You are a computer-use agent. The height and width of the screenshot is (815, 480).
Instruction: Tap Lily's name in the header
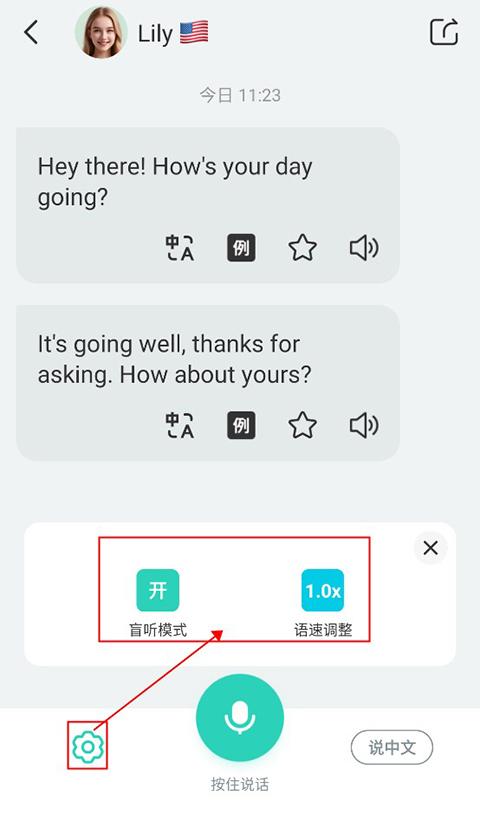tap(155, 34)
